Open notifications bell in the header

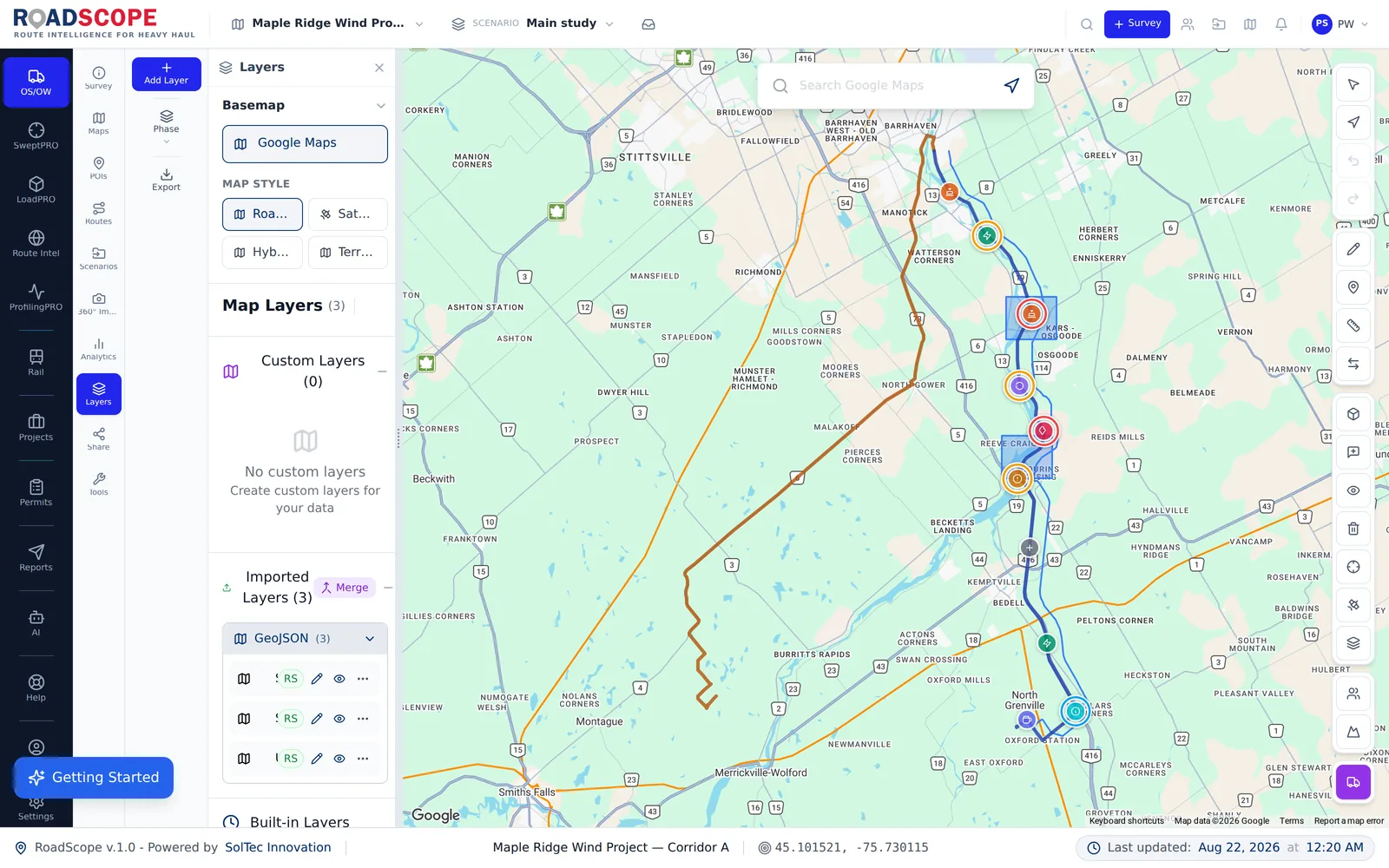coord(1281,24)
